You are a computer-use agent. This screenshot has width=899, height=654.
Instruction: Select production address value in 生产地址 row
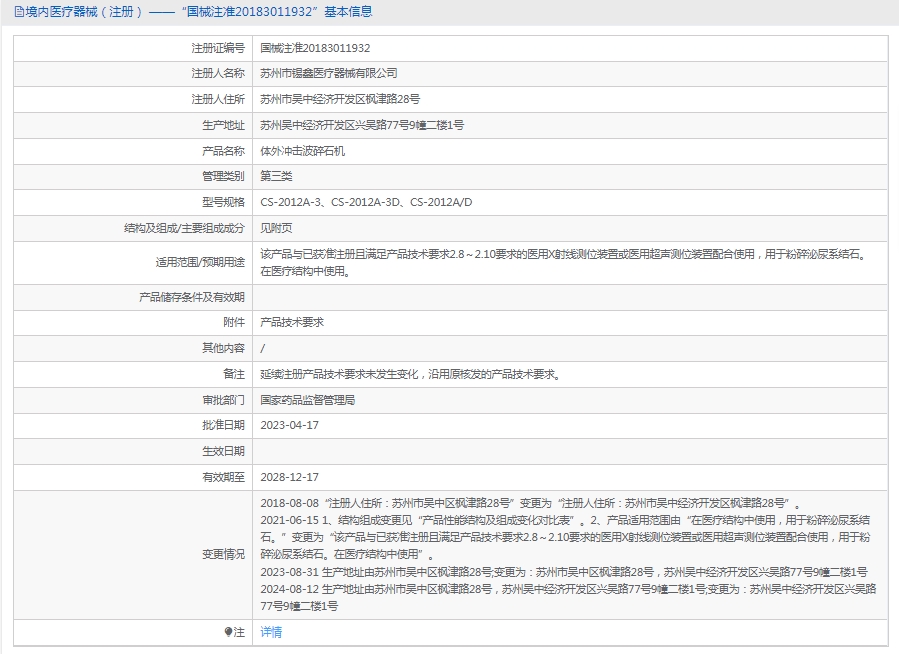(362, 125)
